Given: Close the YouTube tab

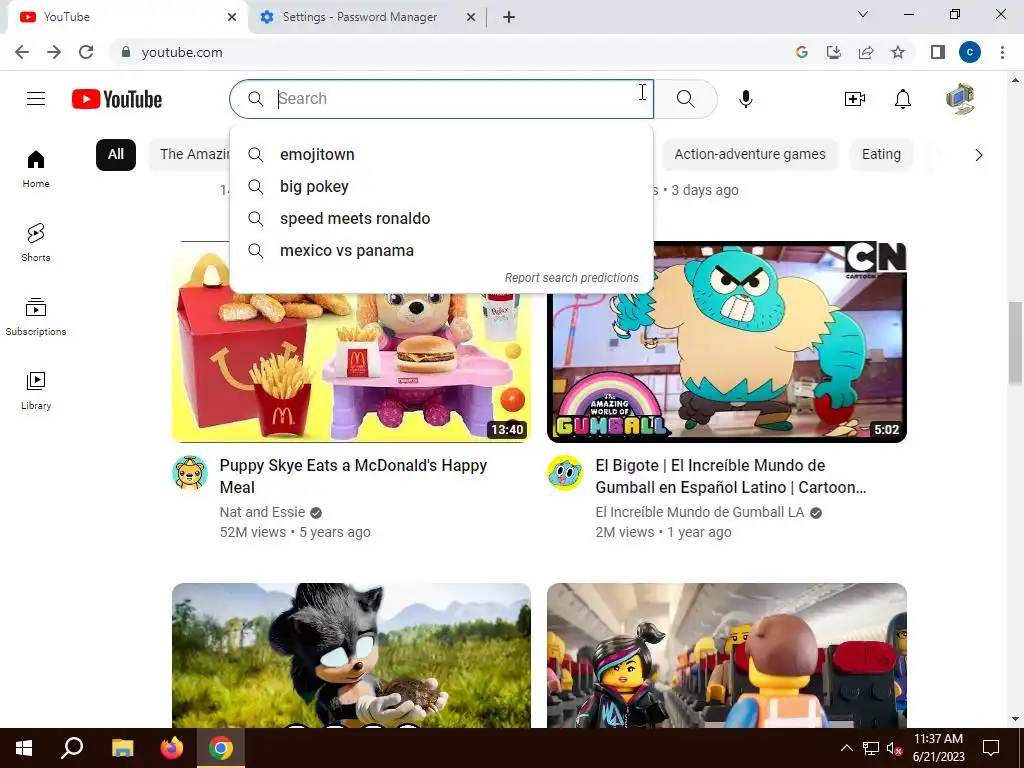Looking at the screenshot, I should tap(232, 17).
